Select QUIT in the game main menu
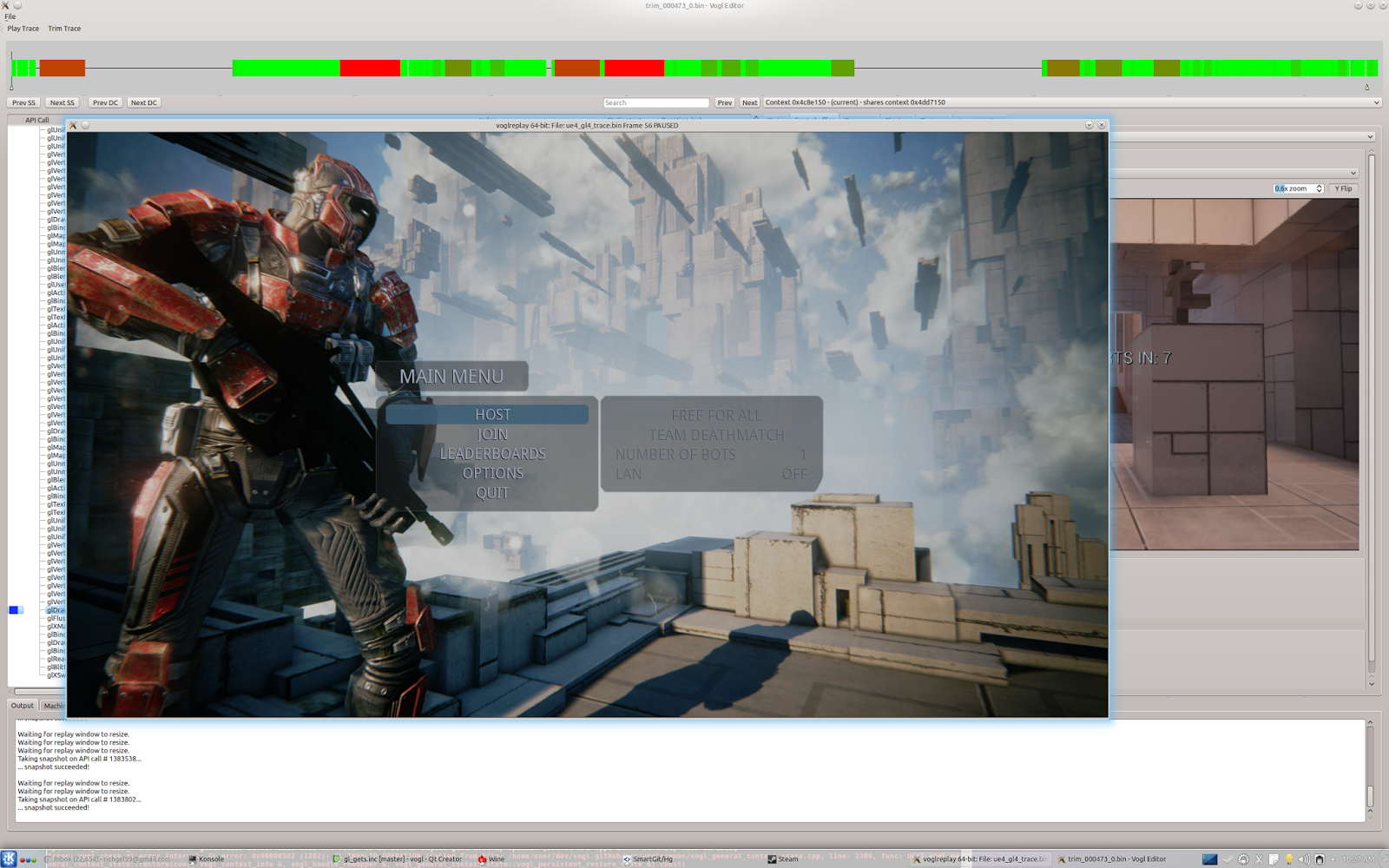This screenshot has width=1389, height=868. pyautogui.click(x=492, y=493)
